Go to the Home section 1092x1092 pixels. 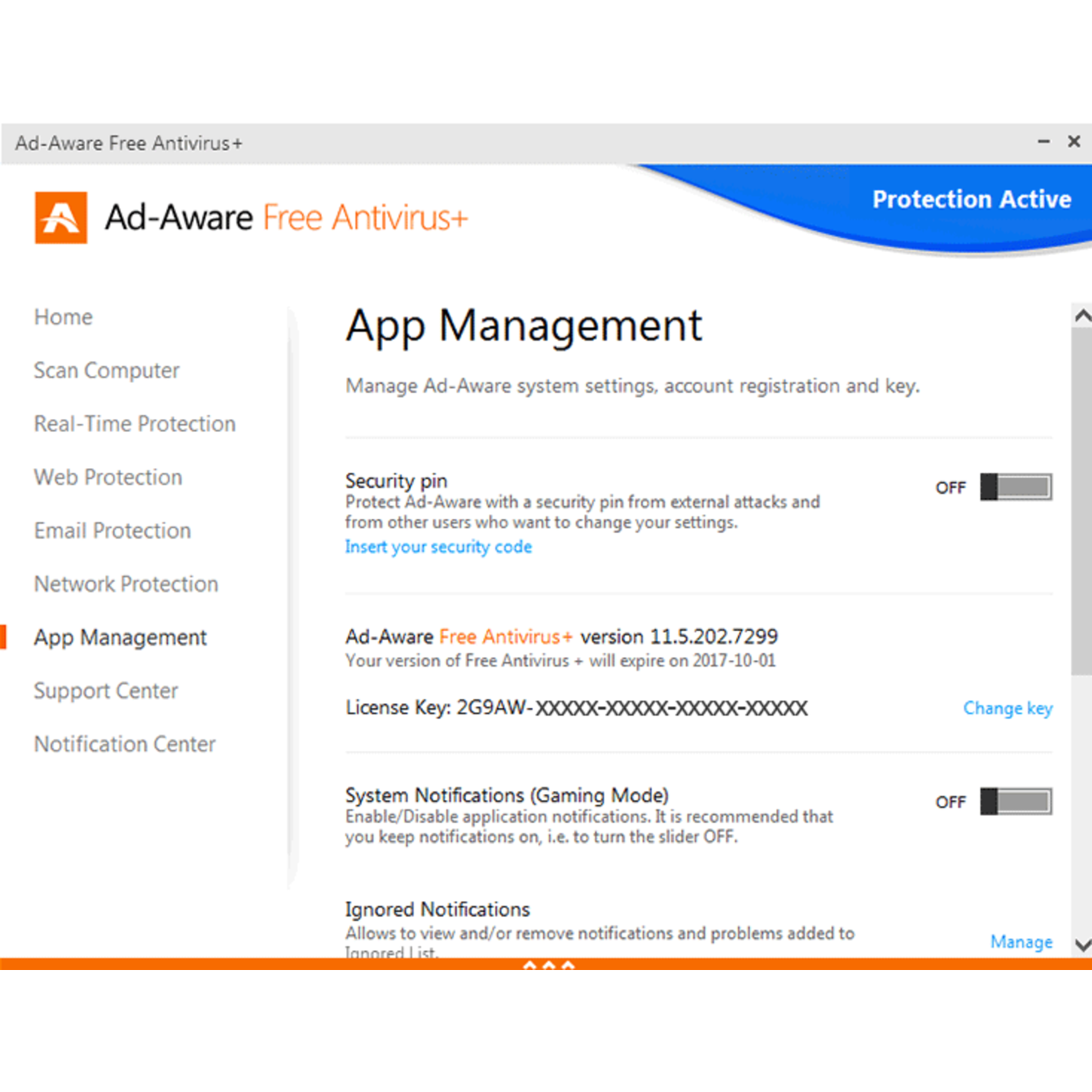point(63,317)
